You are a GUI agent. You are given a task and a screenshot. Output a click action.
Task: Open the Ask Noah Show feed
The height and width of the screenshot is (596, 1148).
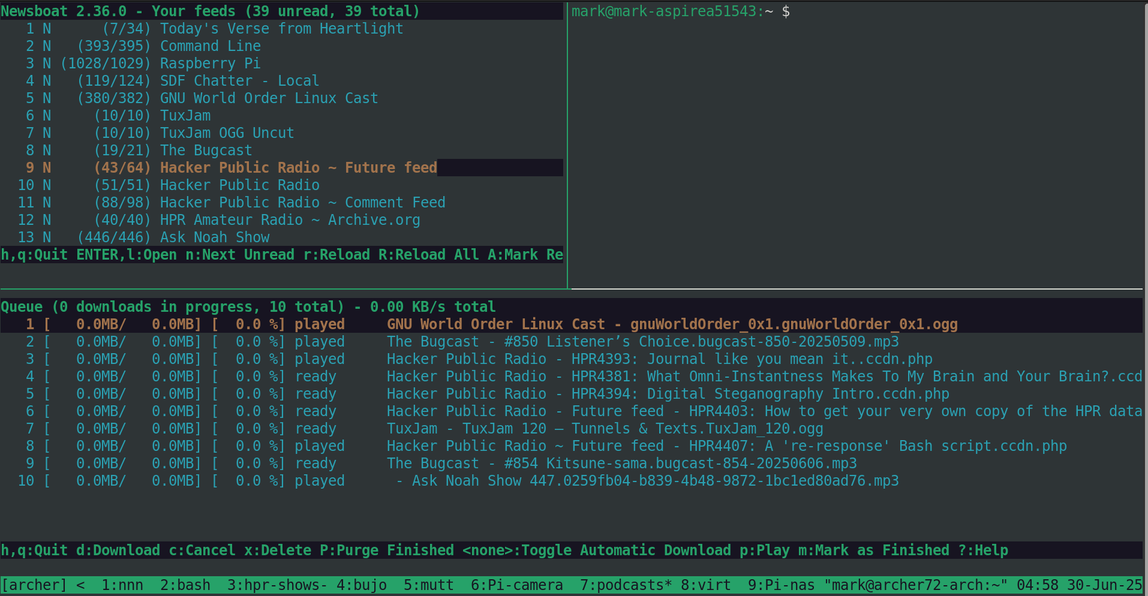(x=214, y=237)
